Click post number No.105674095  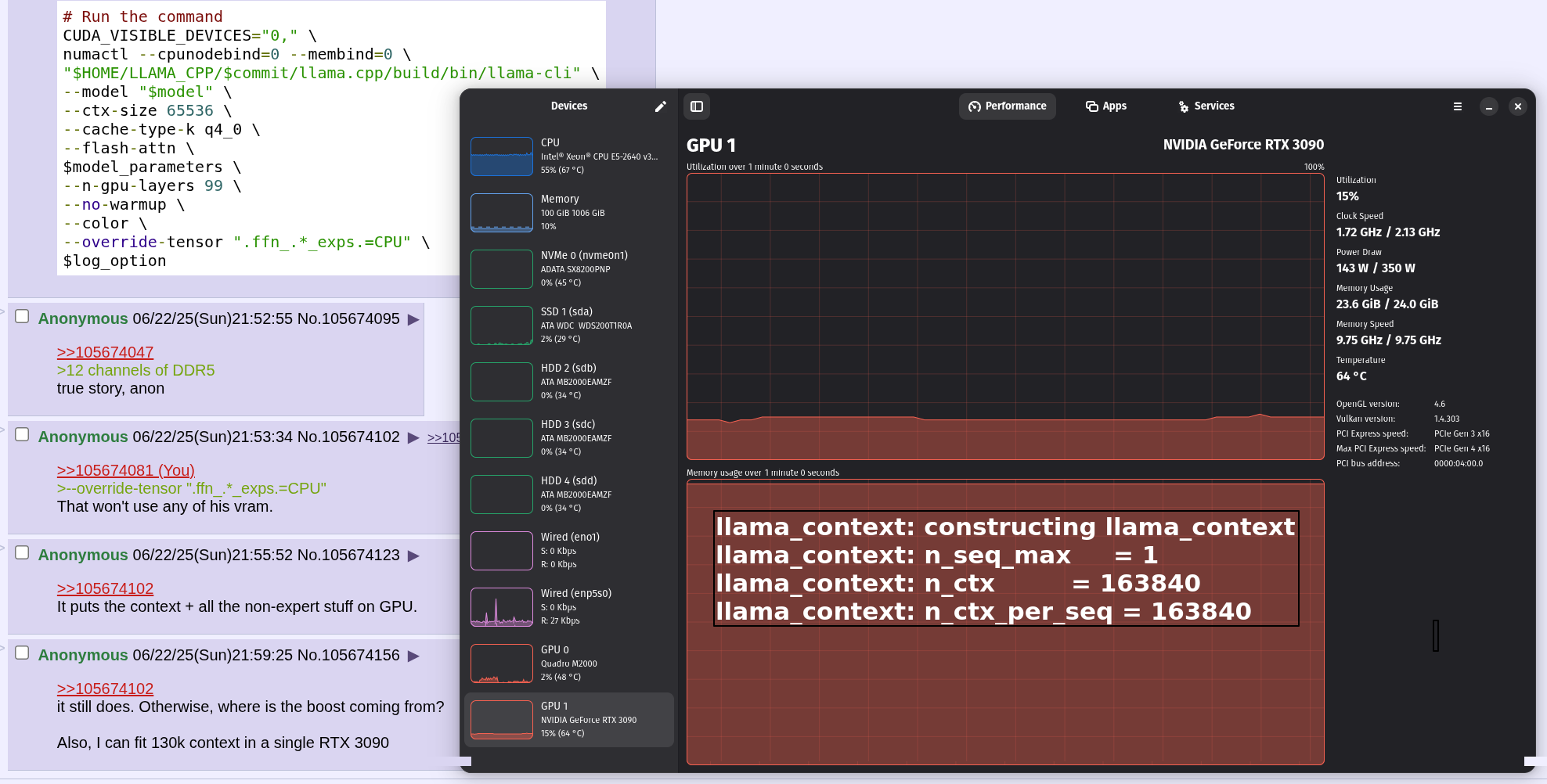click(x=348, y=319)
